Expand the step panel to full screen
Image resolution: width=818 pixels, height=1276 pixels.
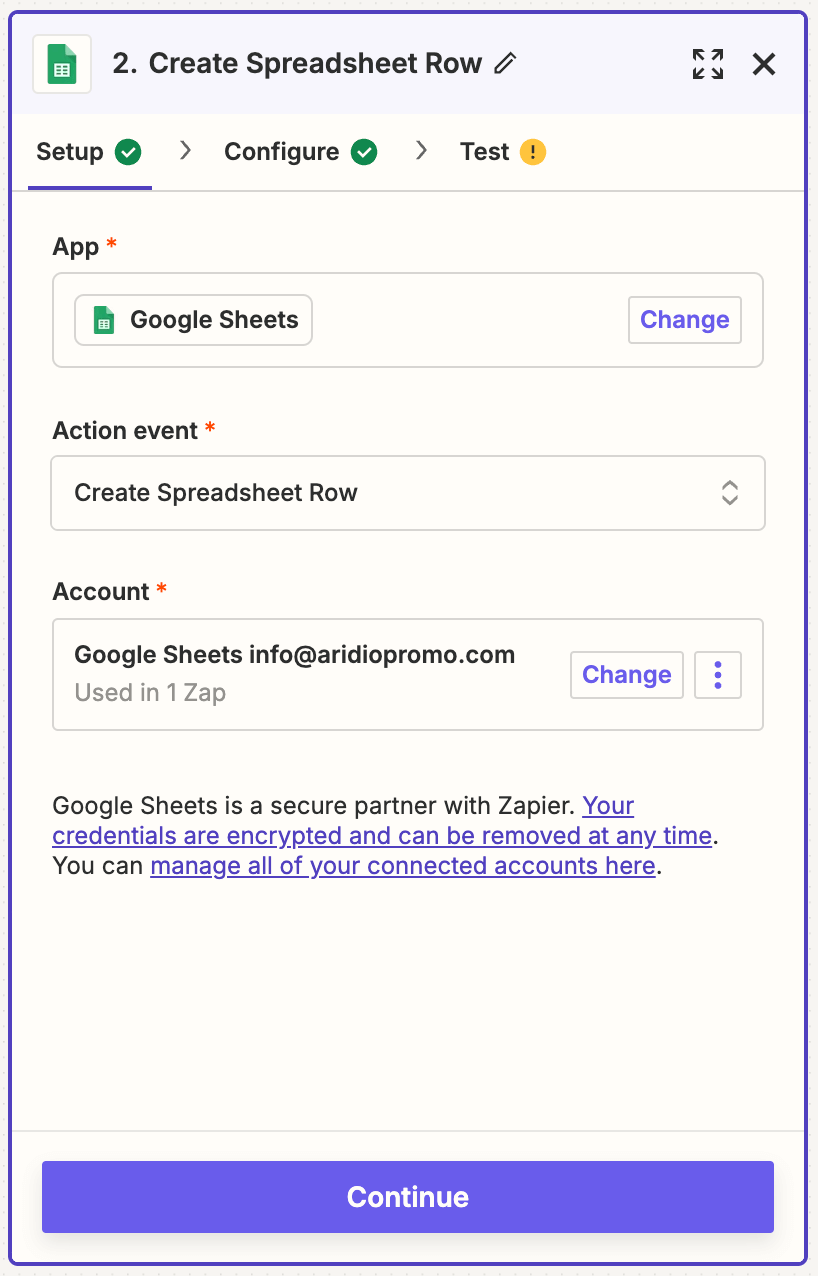(x=708, y=65)
